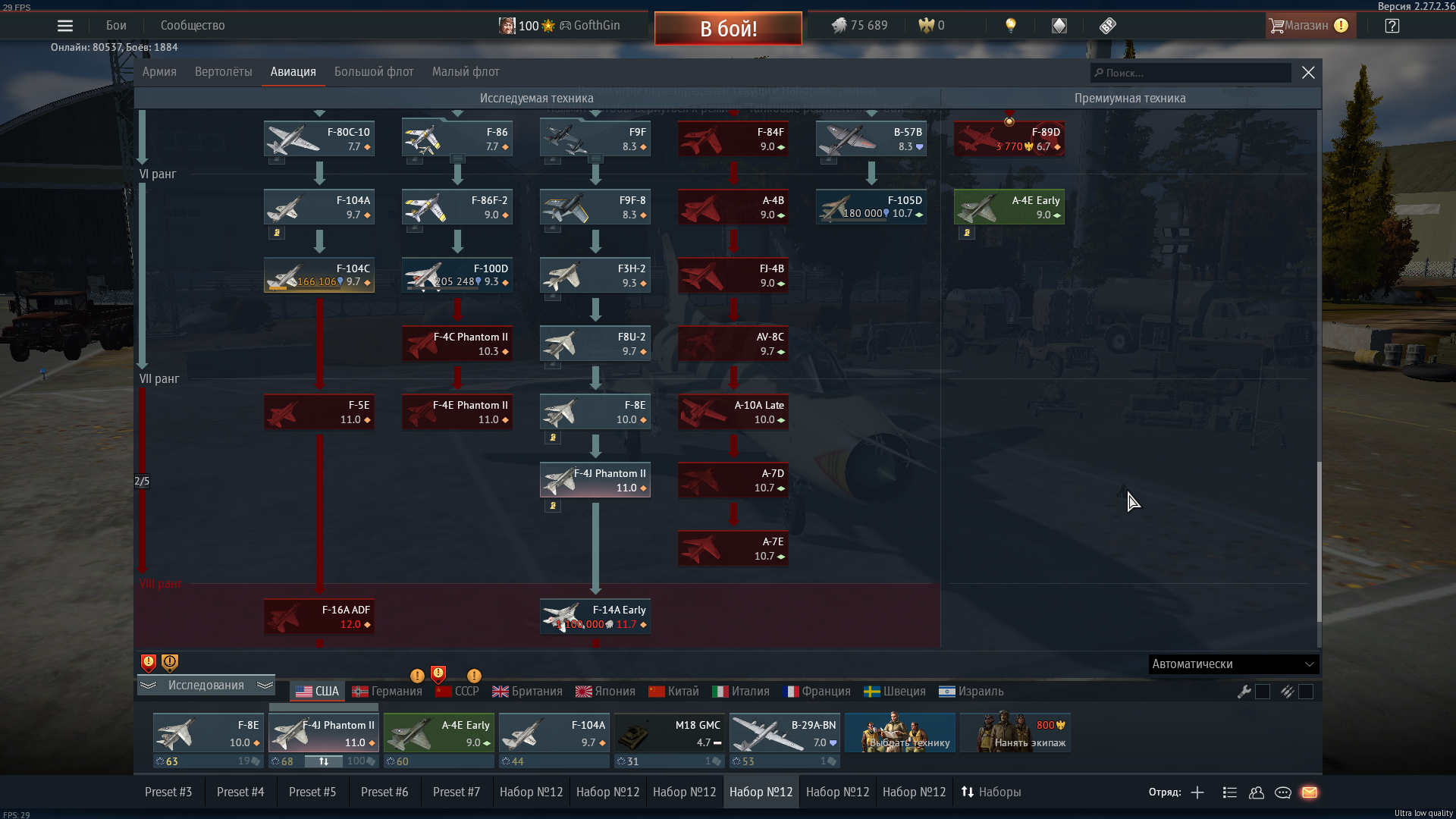Open the mail envelope icon

(x=1310, y=792)
